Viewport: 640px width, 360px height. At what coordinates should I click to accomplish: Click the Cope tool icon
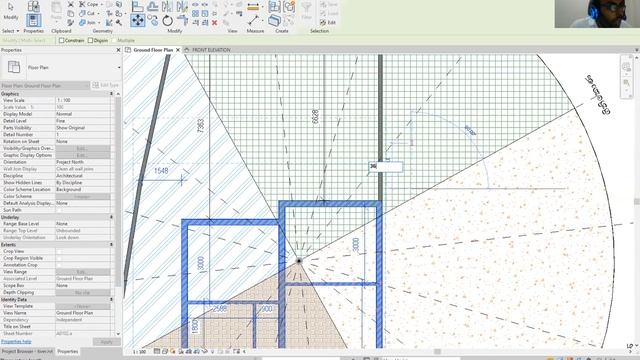point(82,4)
